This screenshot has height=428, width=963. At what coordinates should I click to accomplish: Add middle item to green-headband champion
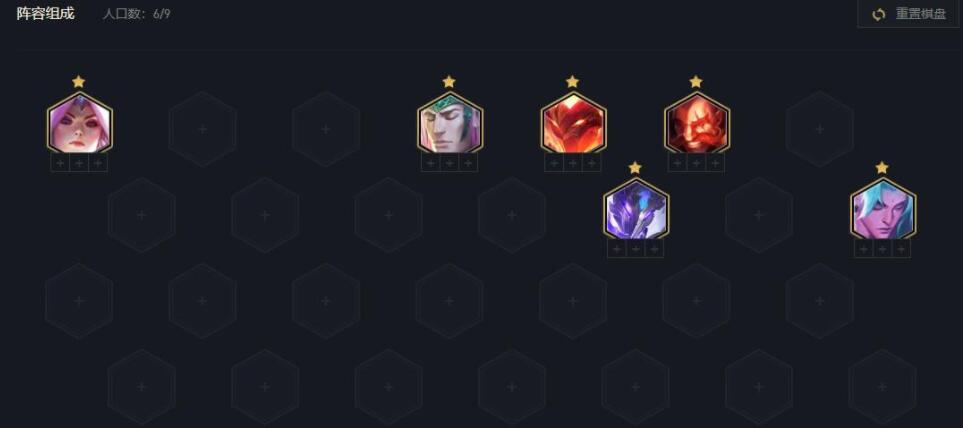pyautogui.click(x=450, y=163)
